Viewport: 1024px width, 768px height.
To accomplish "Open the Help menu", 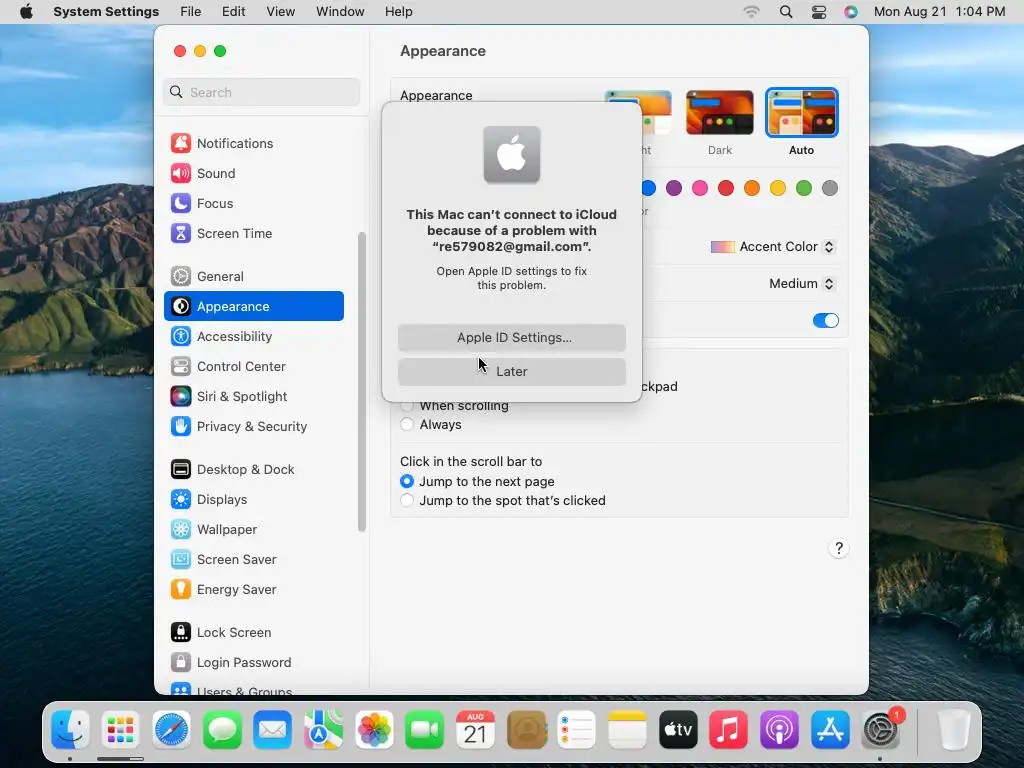I will [x=398, y=12].
